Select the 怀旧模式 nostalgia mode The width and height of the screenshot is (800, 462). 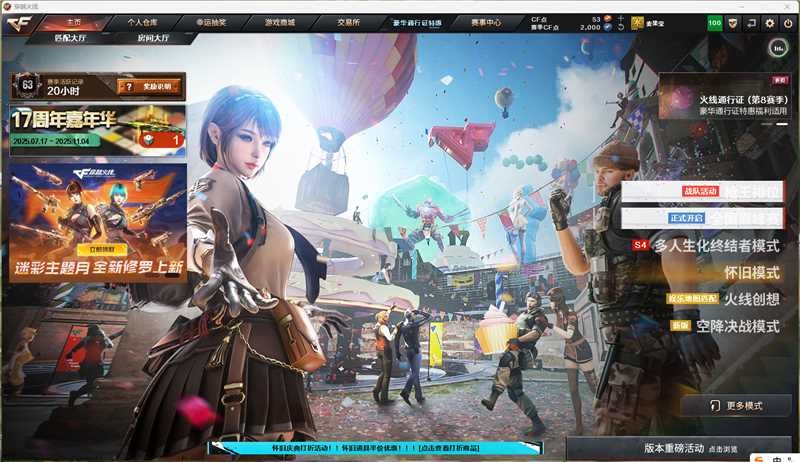(752, 272)
